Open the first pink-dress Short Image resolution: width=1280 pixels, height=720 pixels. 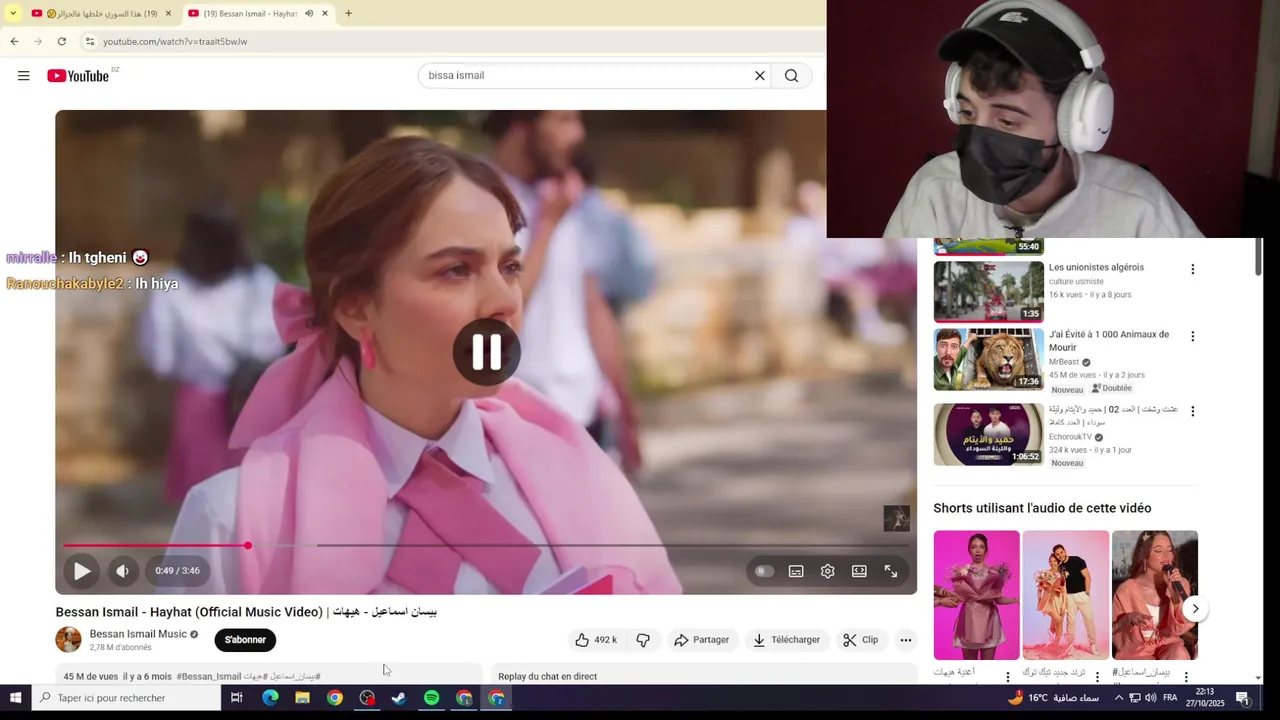[976, 595]
